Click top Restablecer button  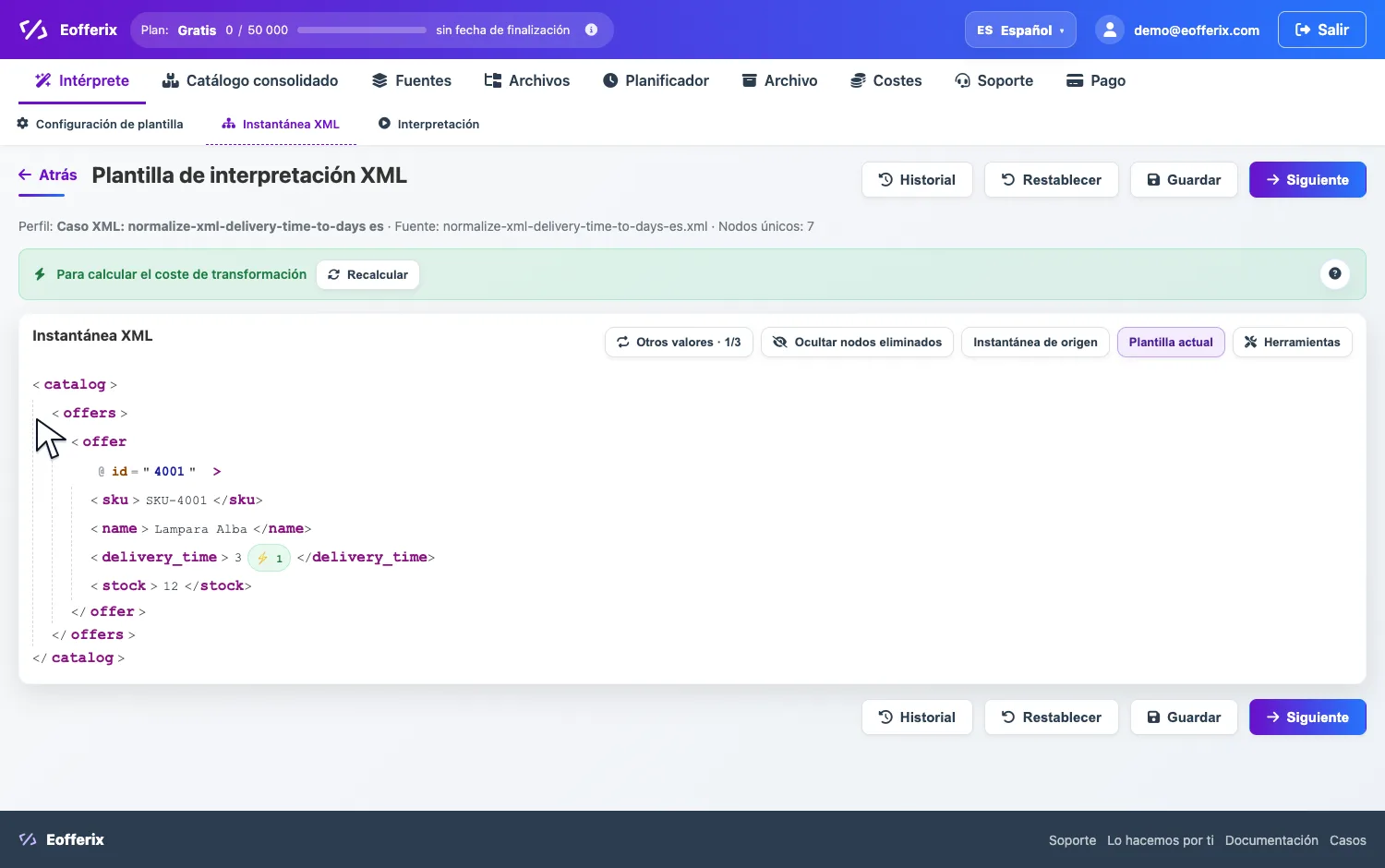coord(1052,180)
